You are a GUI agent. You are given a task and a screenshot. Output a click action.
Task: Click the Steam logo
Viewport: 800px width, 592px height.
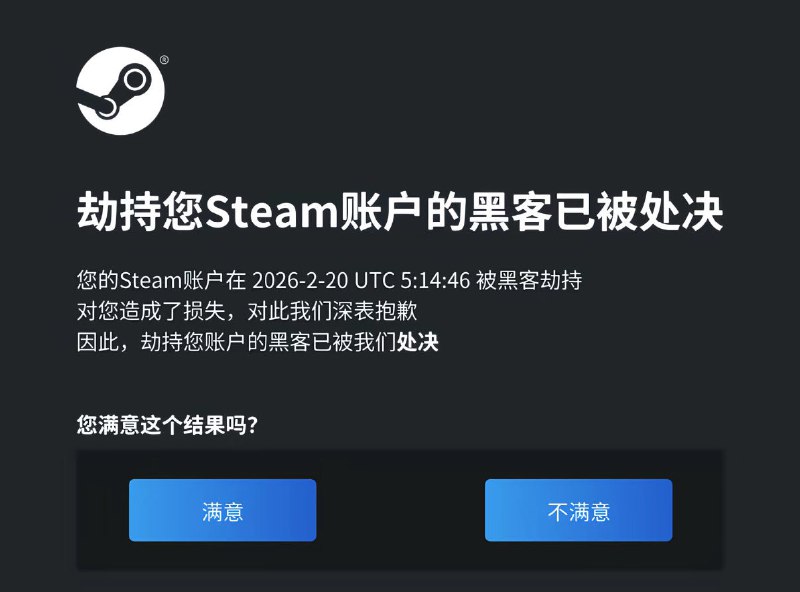120,91
